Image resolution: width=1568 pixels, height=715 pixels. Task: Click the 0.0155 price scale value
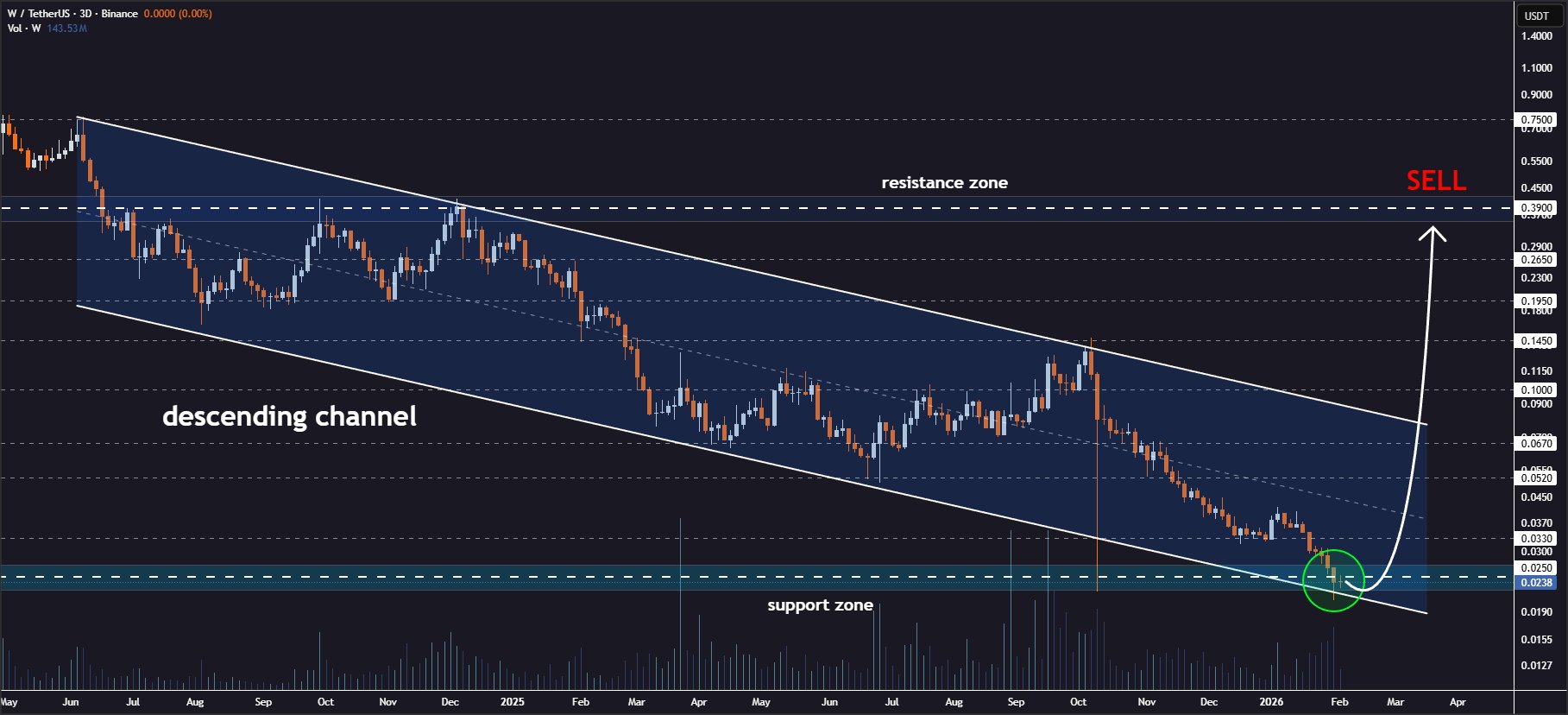click(1536, 640)
